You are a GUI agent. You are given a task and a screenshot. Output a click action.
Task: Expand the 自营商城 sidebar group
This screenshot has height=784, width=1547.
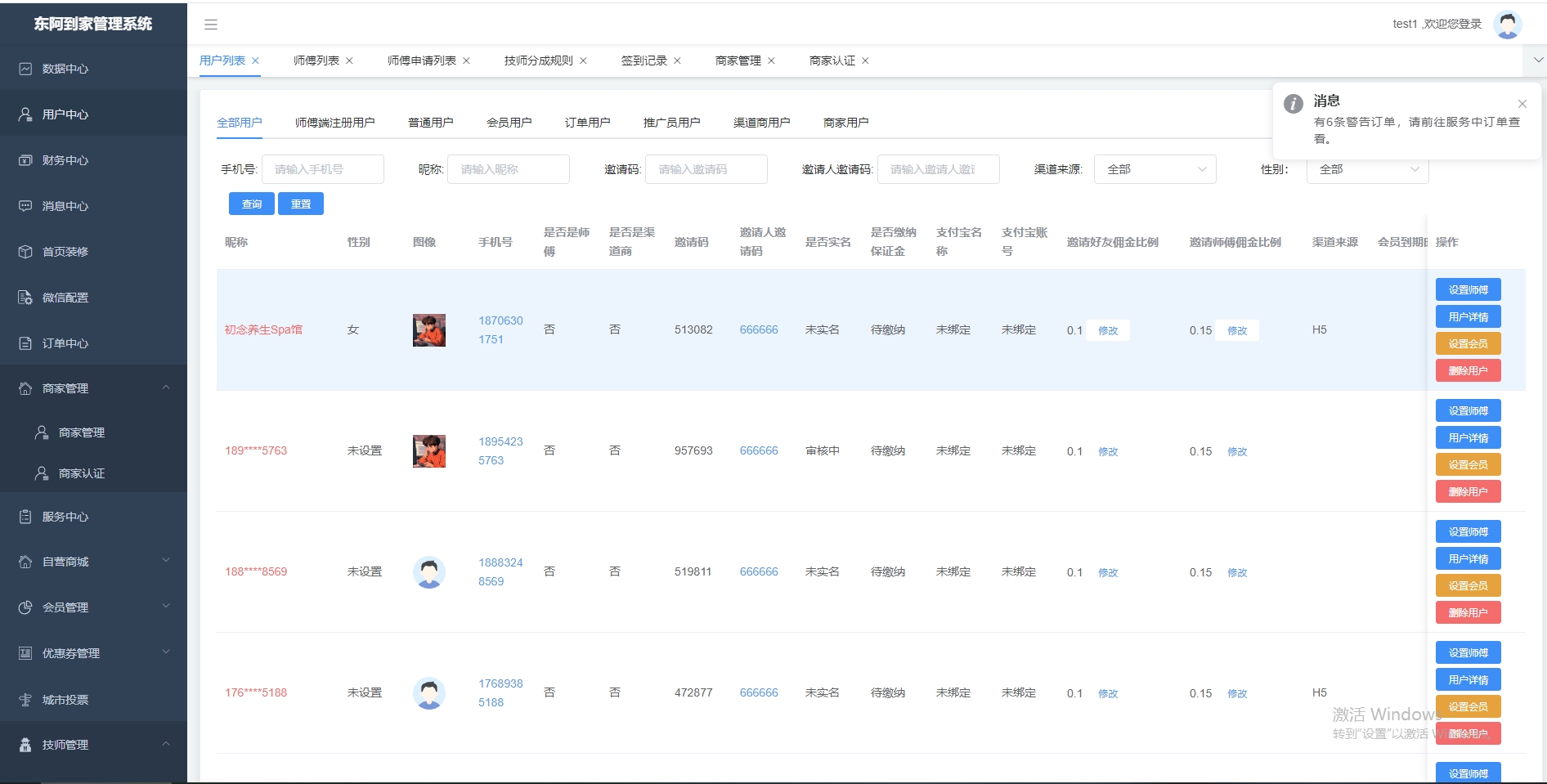(x=166, y=561)
